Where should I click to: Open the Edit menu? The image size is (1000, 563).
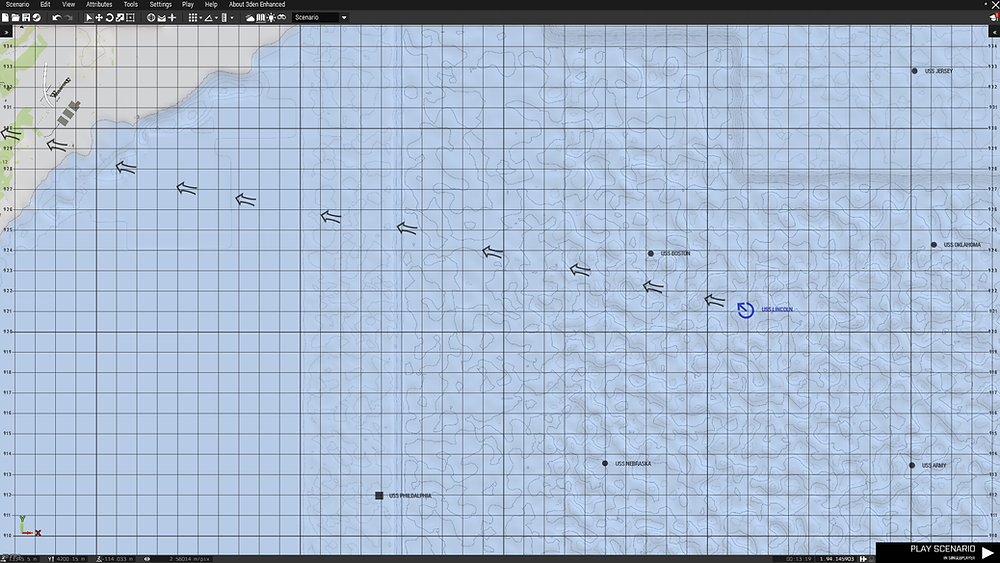click(x=45, y=4)
